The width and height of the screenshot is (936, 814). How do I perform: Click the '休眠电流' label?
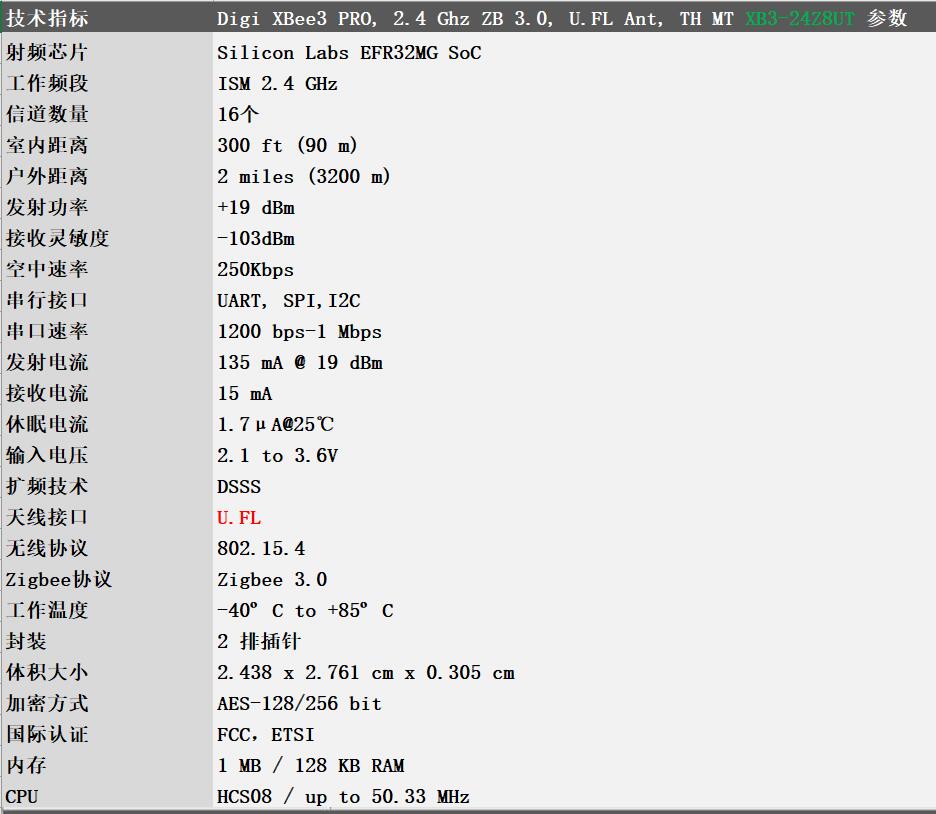tap(47, 424)
